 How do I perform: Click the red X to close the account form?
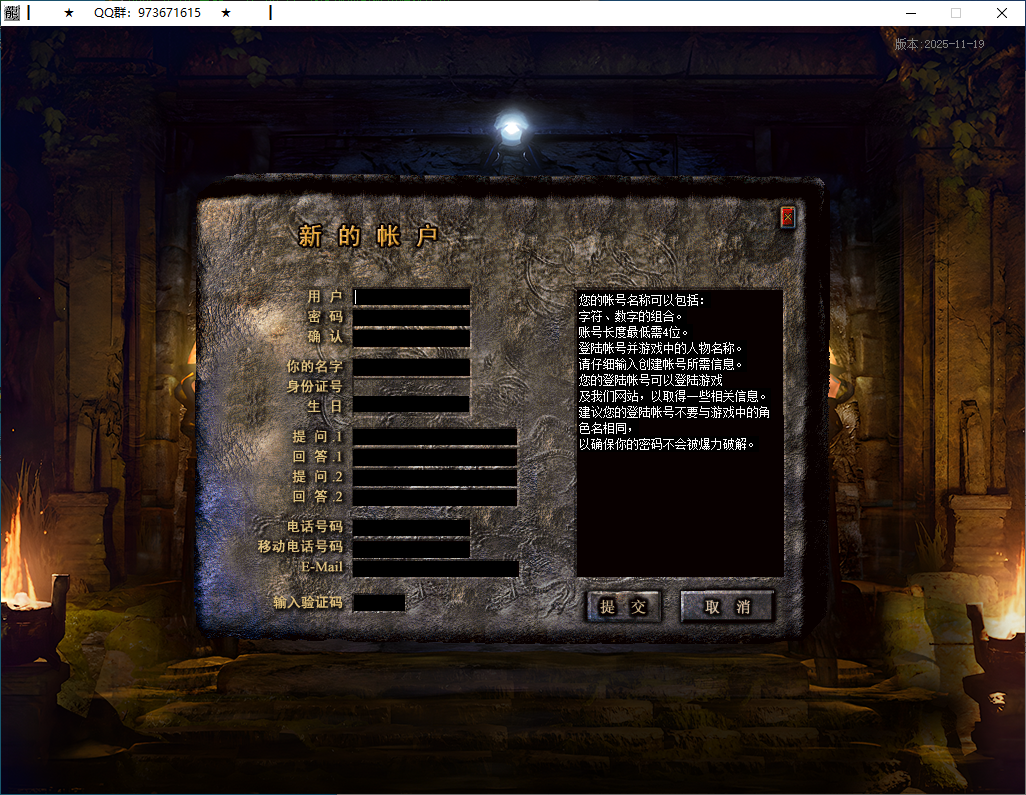[x=787, y=217]
